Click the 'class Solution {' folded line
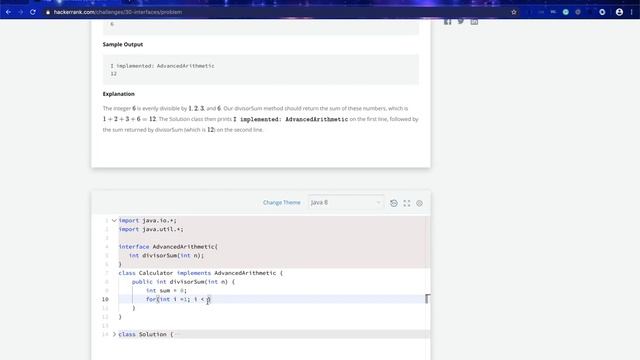The height and width of the screenshot is (360, 640). pos(146,334)
